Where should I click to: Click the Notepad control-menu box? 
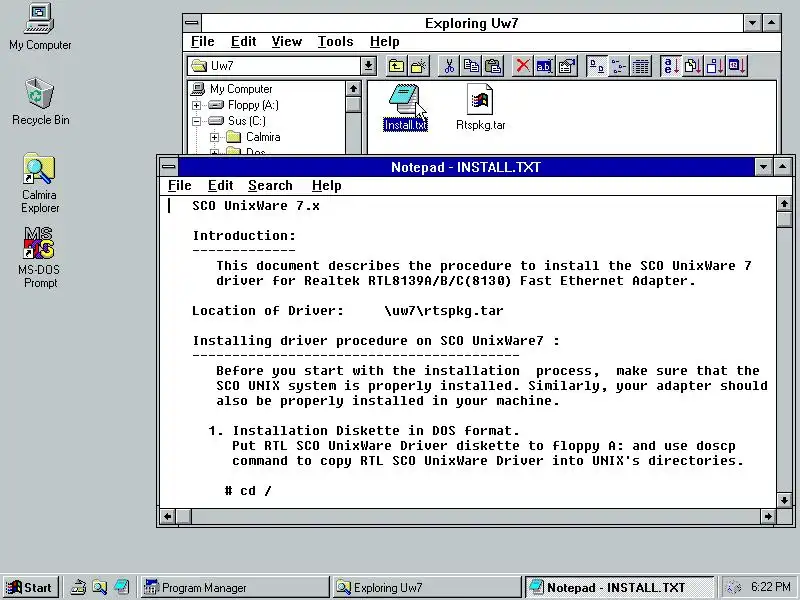(168, 167)
